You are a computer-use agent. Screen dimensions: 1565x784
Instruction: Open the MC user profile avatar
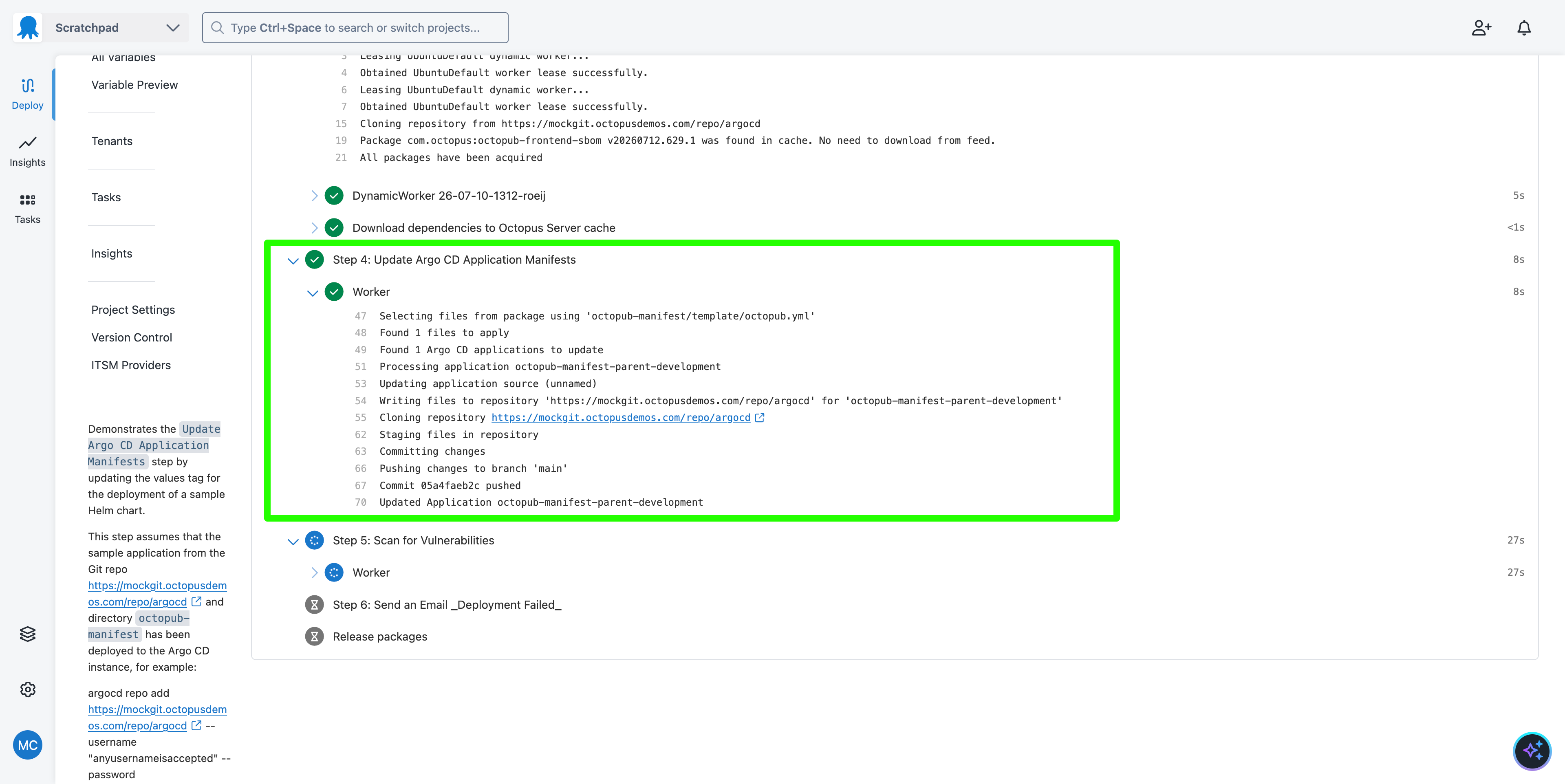click(27, 745)
